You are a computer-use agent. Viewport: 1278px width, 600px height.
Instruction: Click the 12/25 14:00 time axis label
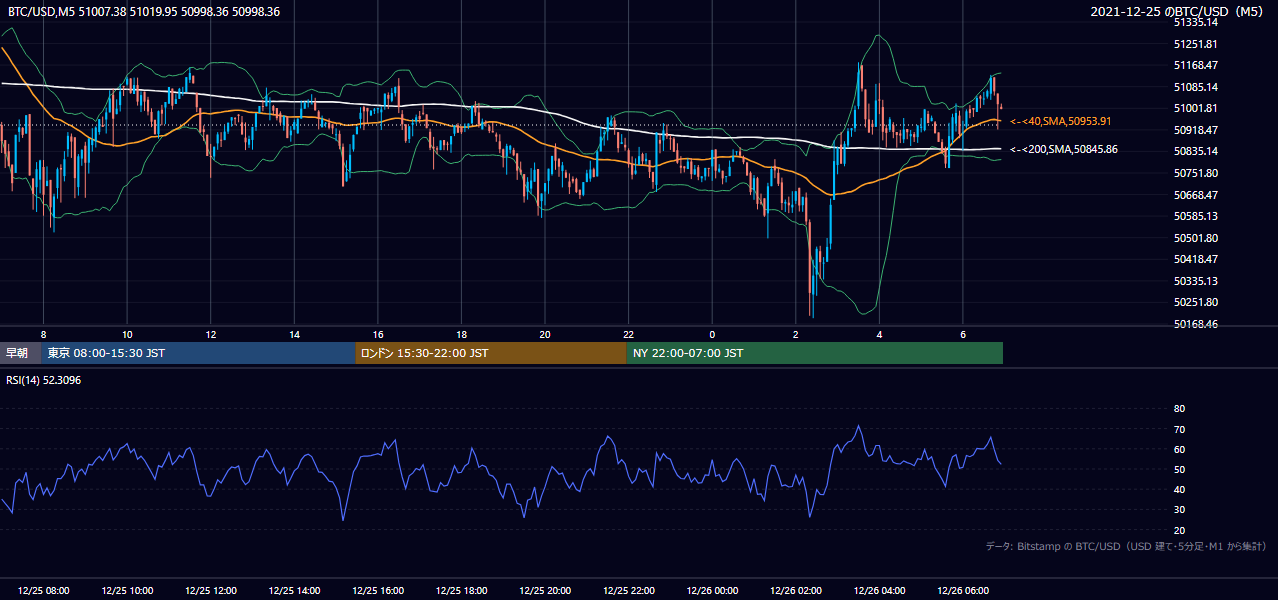tap(294, 591)
